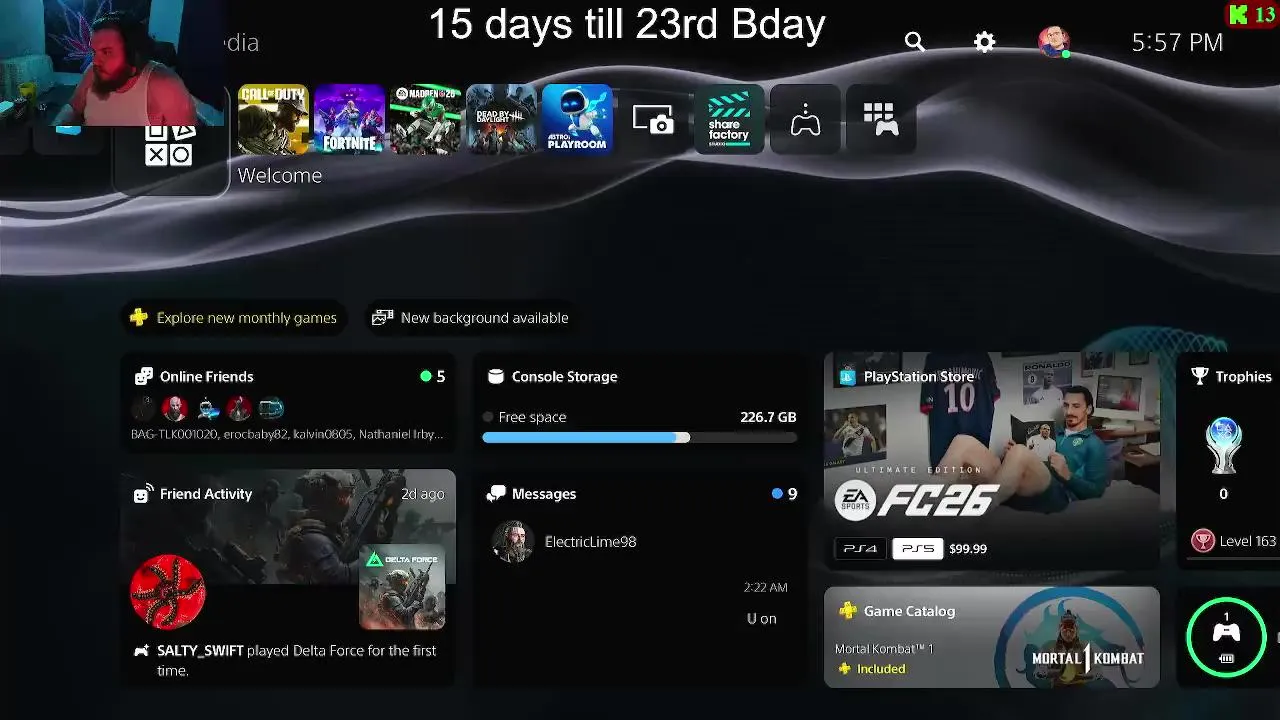Click the Console Storage drive icon
This screenshot has width=1280, height=720.
[495, 377]
